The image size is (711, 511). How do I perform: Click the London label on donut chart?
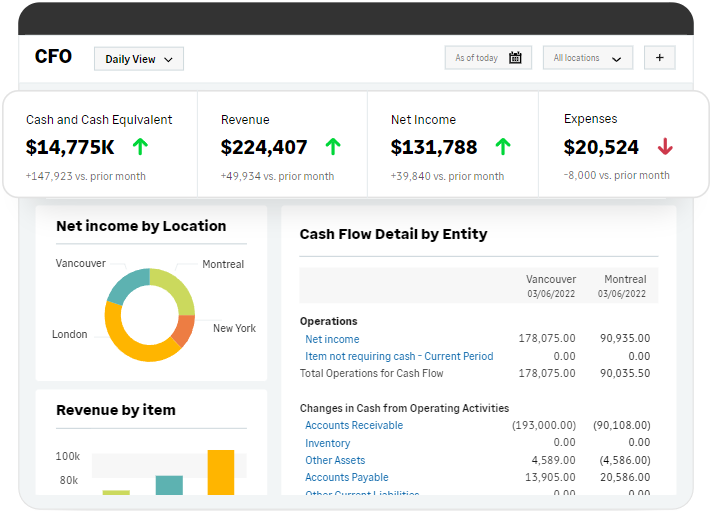click(69, 335)
